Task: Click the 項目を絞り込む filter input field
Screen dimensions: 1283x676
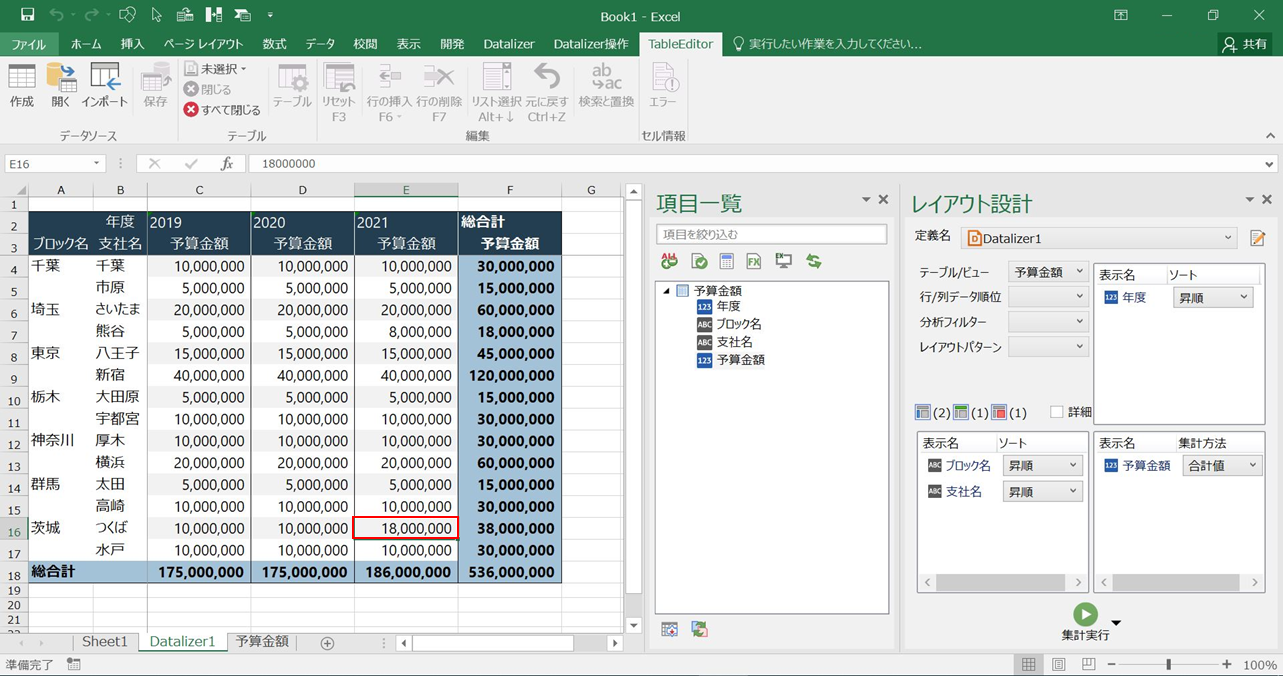Action: click(771, 234)
